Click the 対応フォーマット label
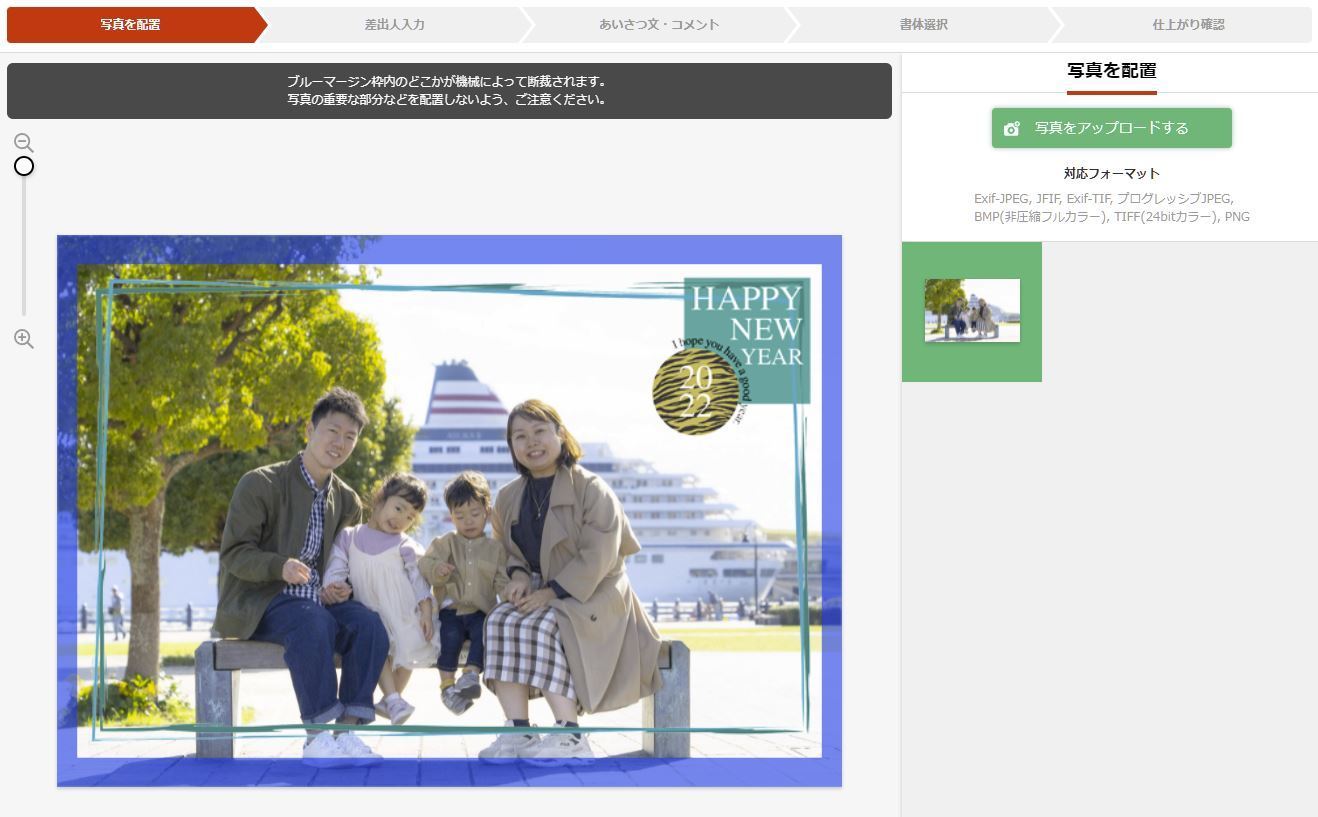 pos(1111,173)
